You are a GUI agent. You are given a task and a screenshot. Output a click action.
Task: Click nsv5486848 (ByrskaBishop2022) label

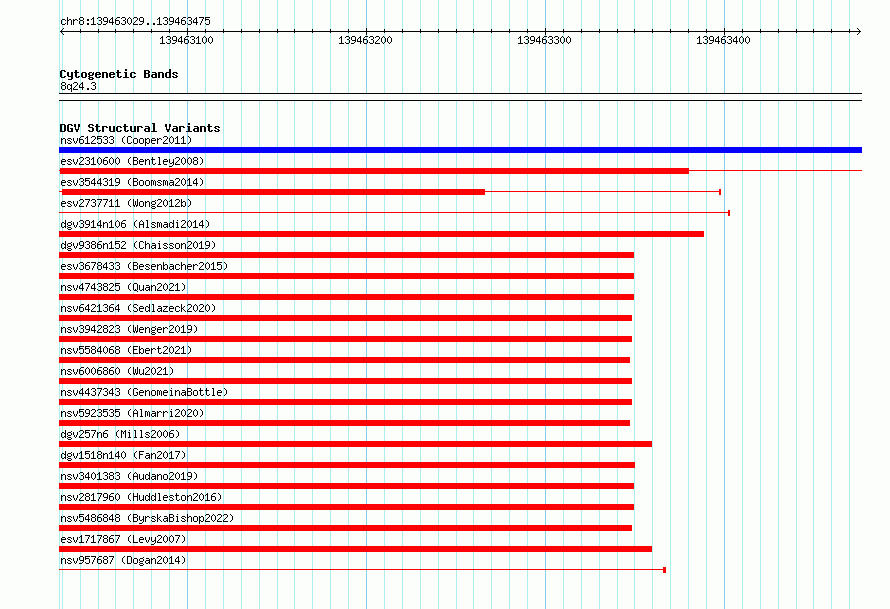coord(147,518)
